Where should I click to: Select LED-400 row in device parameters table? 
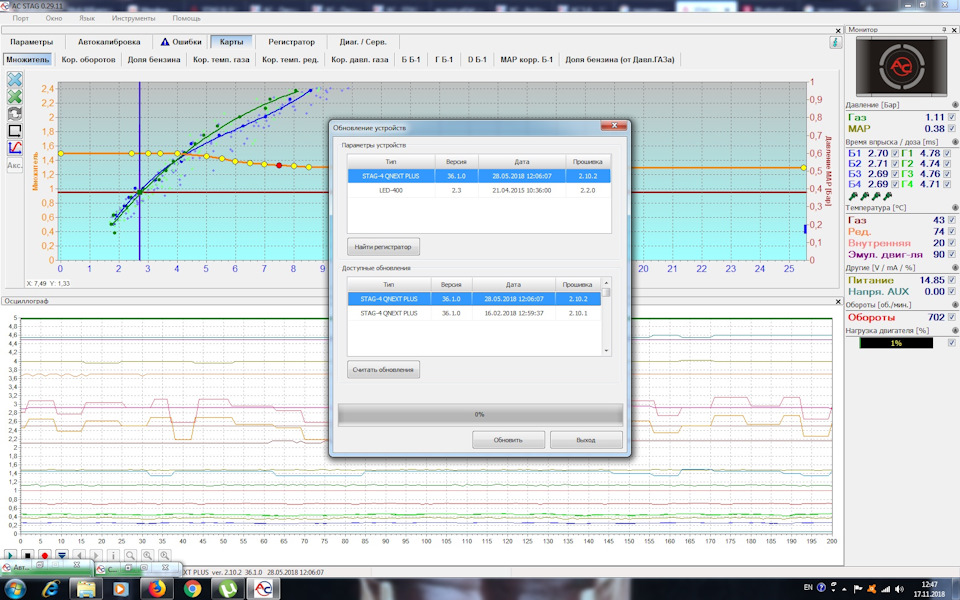coord(479,190)
